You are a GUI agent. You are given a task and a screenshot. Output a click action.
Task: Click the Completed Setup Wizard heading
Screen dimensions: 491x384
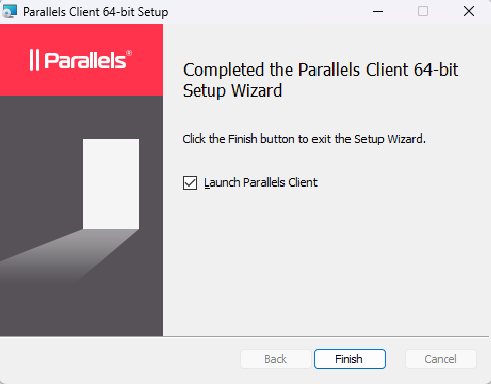(x=320, y=80)
